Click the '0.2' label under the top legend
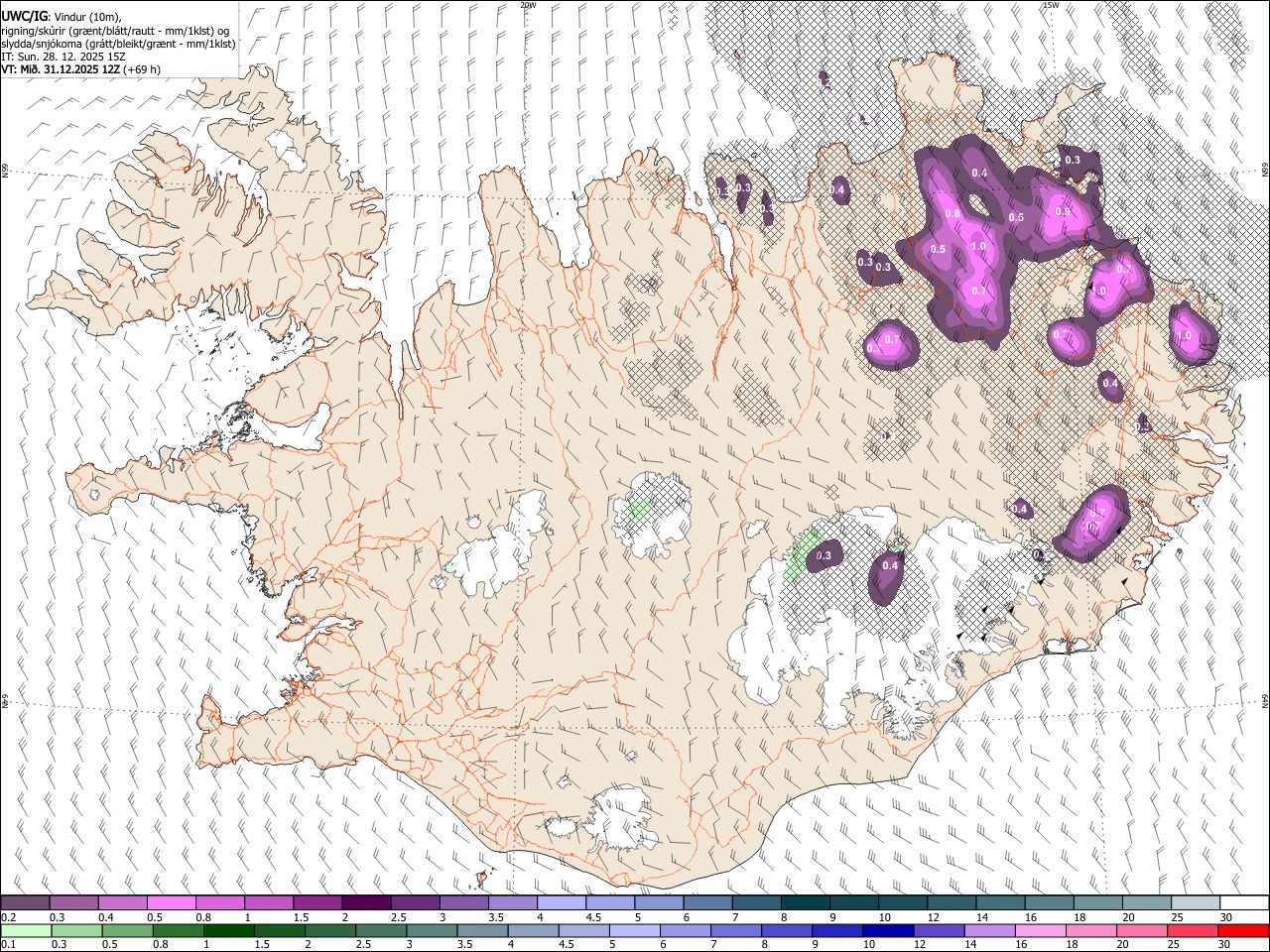 point(9,917)
